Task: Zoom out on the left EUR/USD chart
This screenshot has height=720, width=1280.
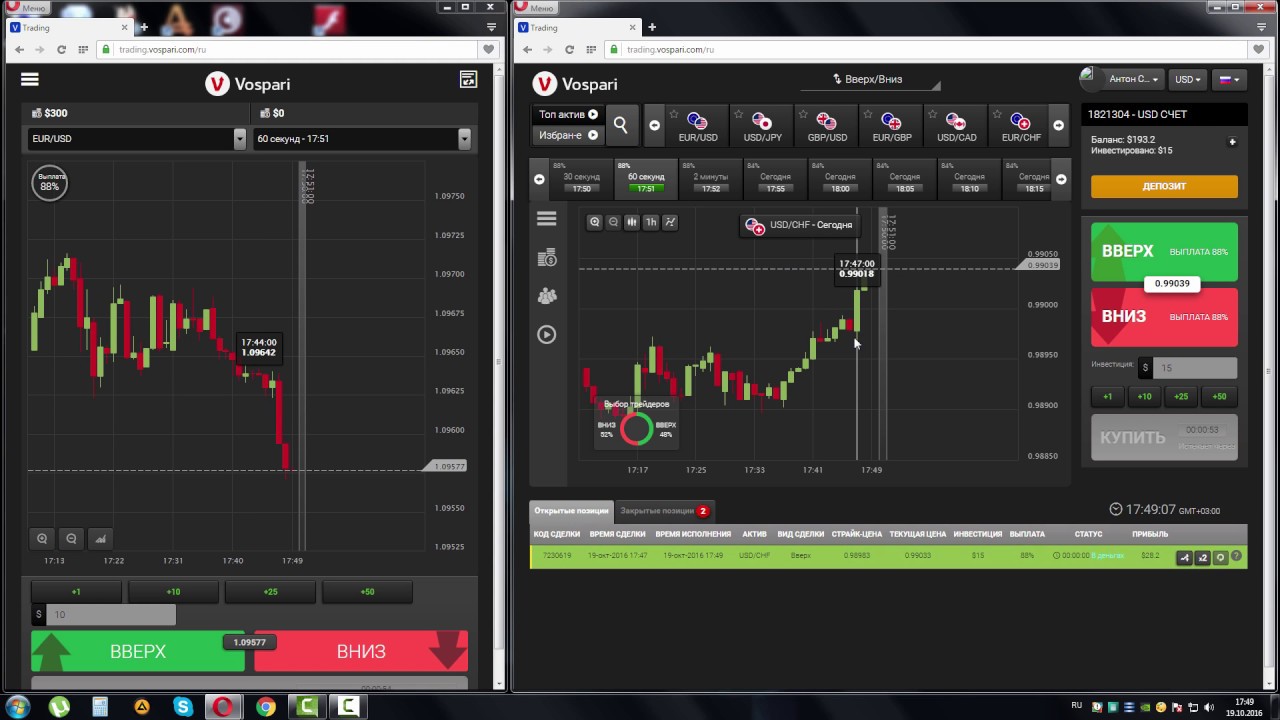Action: 71,539
